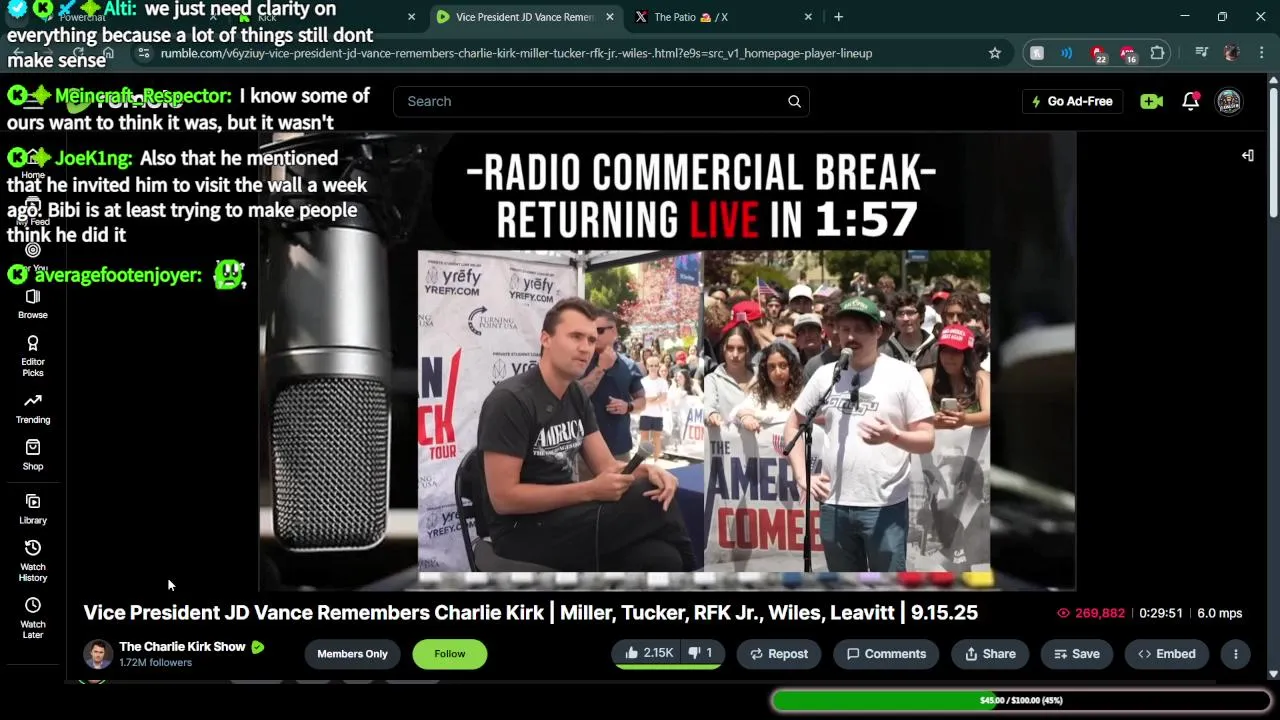Close the Vice President JD Vance tab
Viewport: 1280px width, 720px height.
(x=611, y=17)
